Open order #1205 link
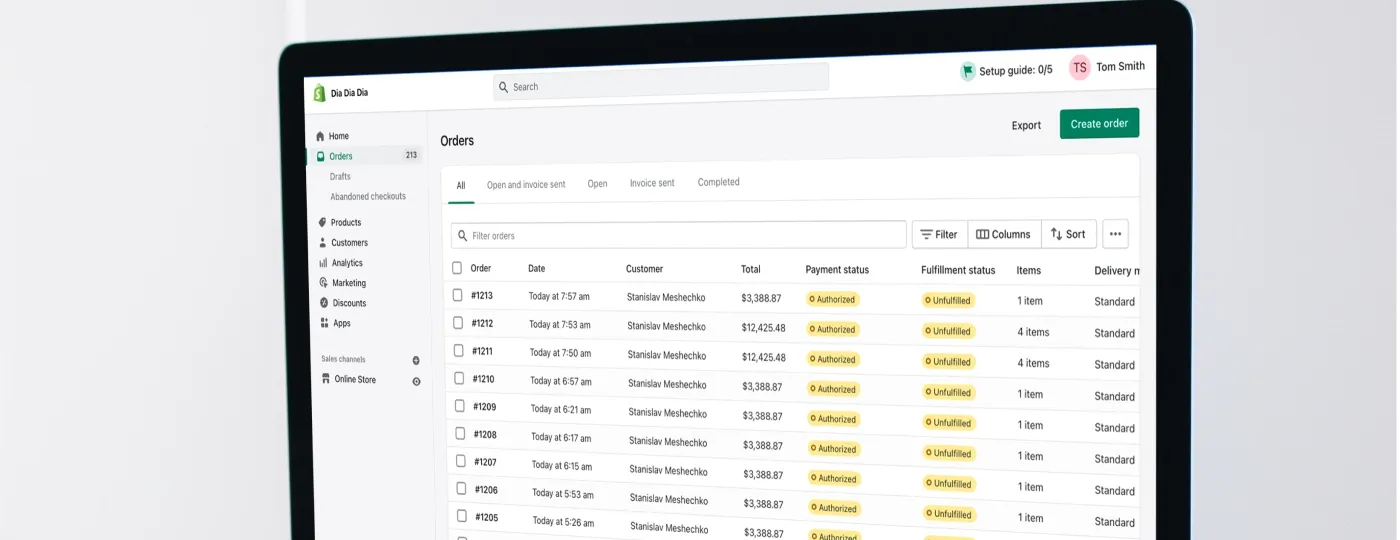The height and width of the screenshot is (540, 1400). 487,518
